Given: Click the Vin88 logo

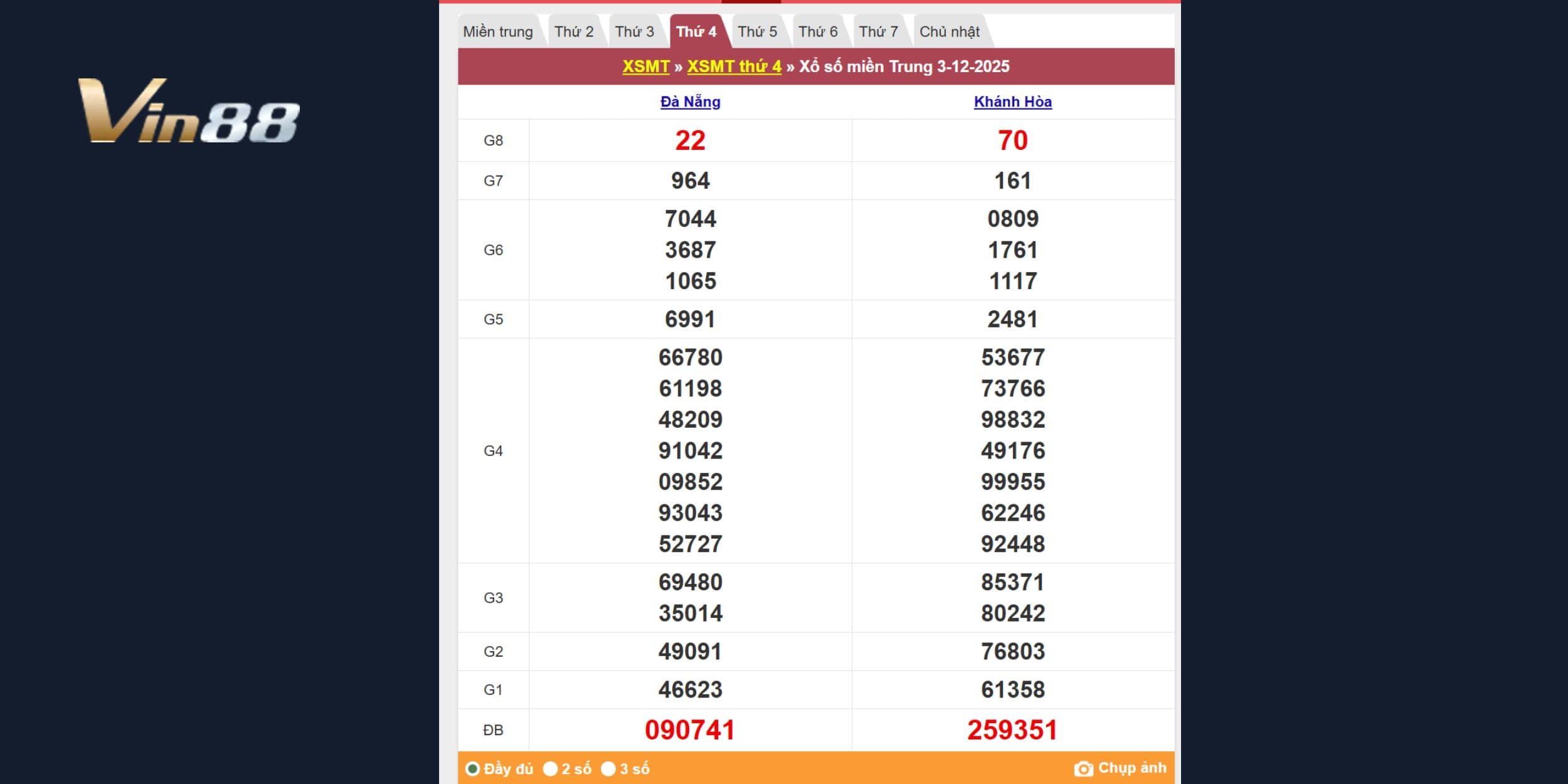Looking at the screenshot, I should tap(188, 111).
